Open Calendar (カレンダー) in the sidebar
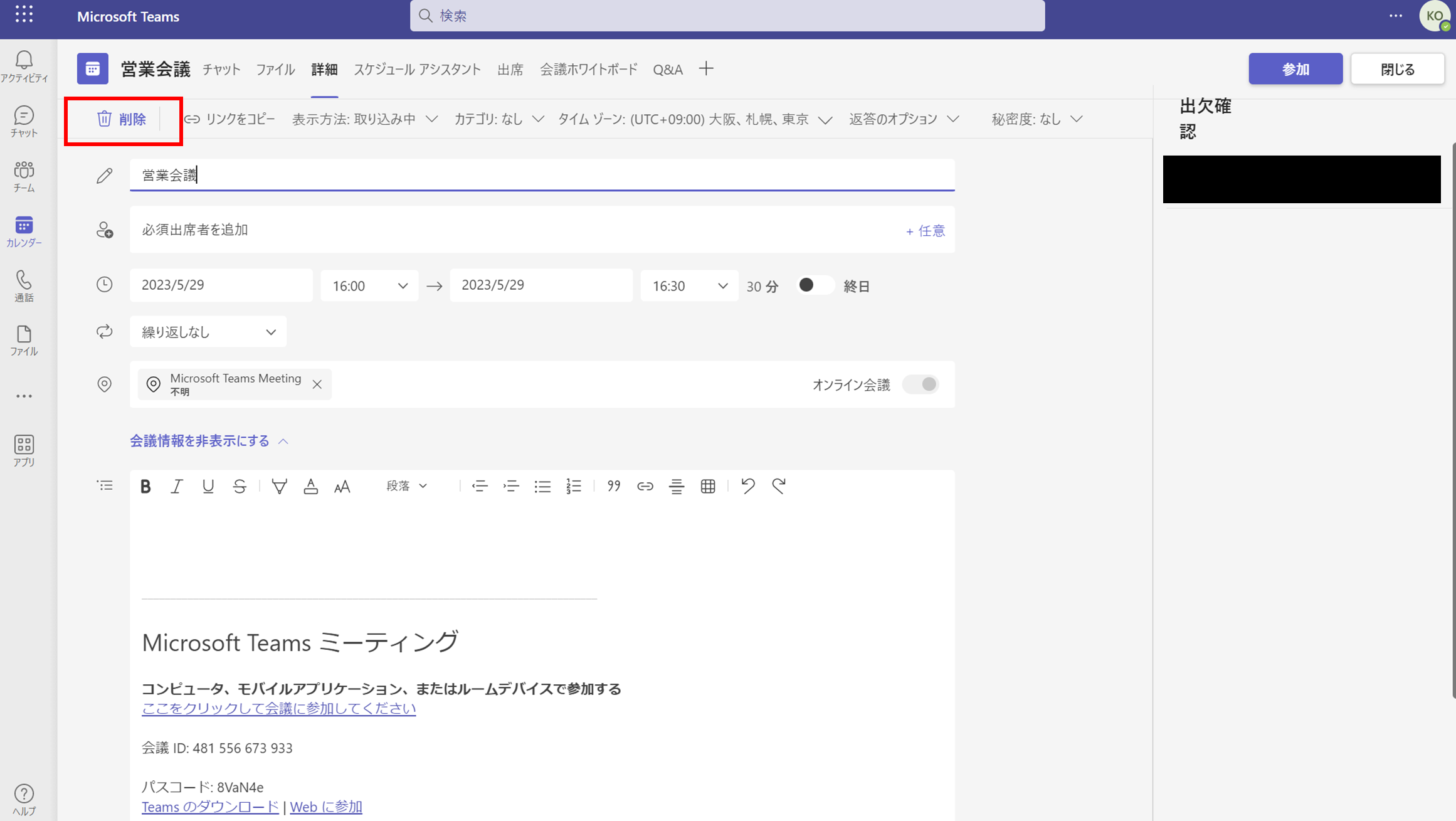Image resolution: width=1456 pixels, height=821 pixels. coord(24,231)
